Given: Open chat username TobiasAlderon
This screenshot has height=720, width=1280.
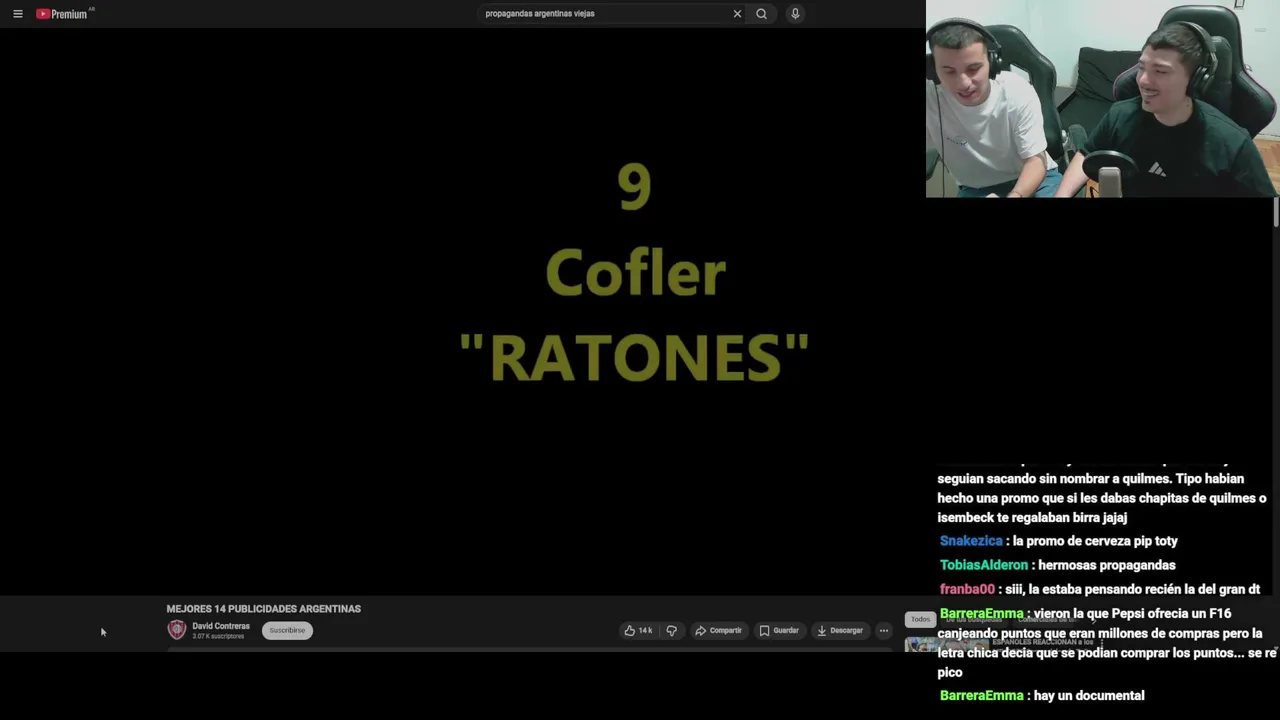Looking at the screenshot, I should [984, 565].
